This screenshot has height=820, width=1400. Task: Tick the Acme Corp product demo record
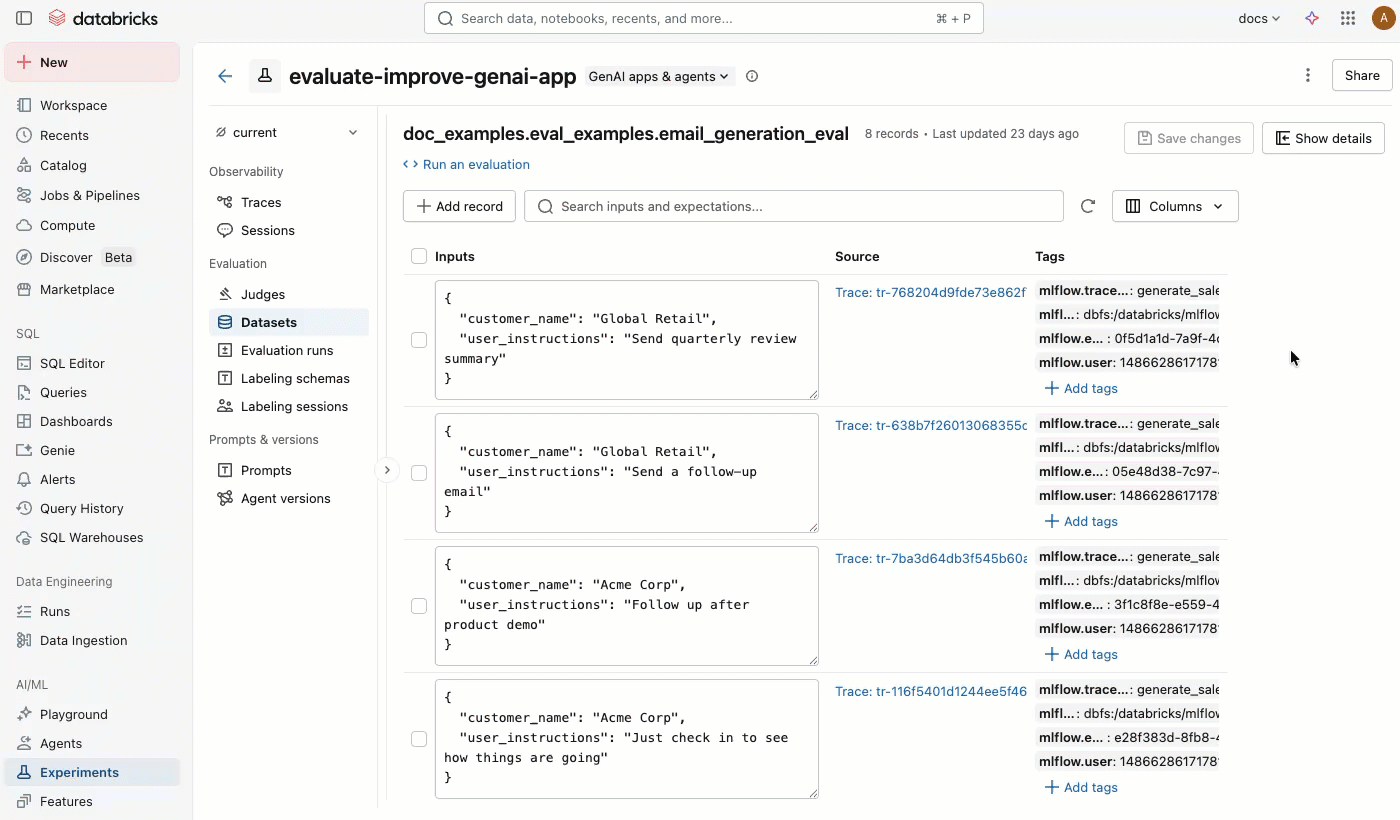click(x=419, y=606)
